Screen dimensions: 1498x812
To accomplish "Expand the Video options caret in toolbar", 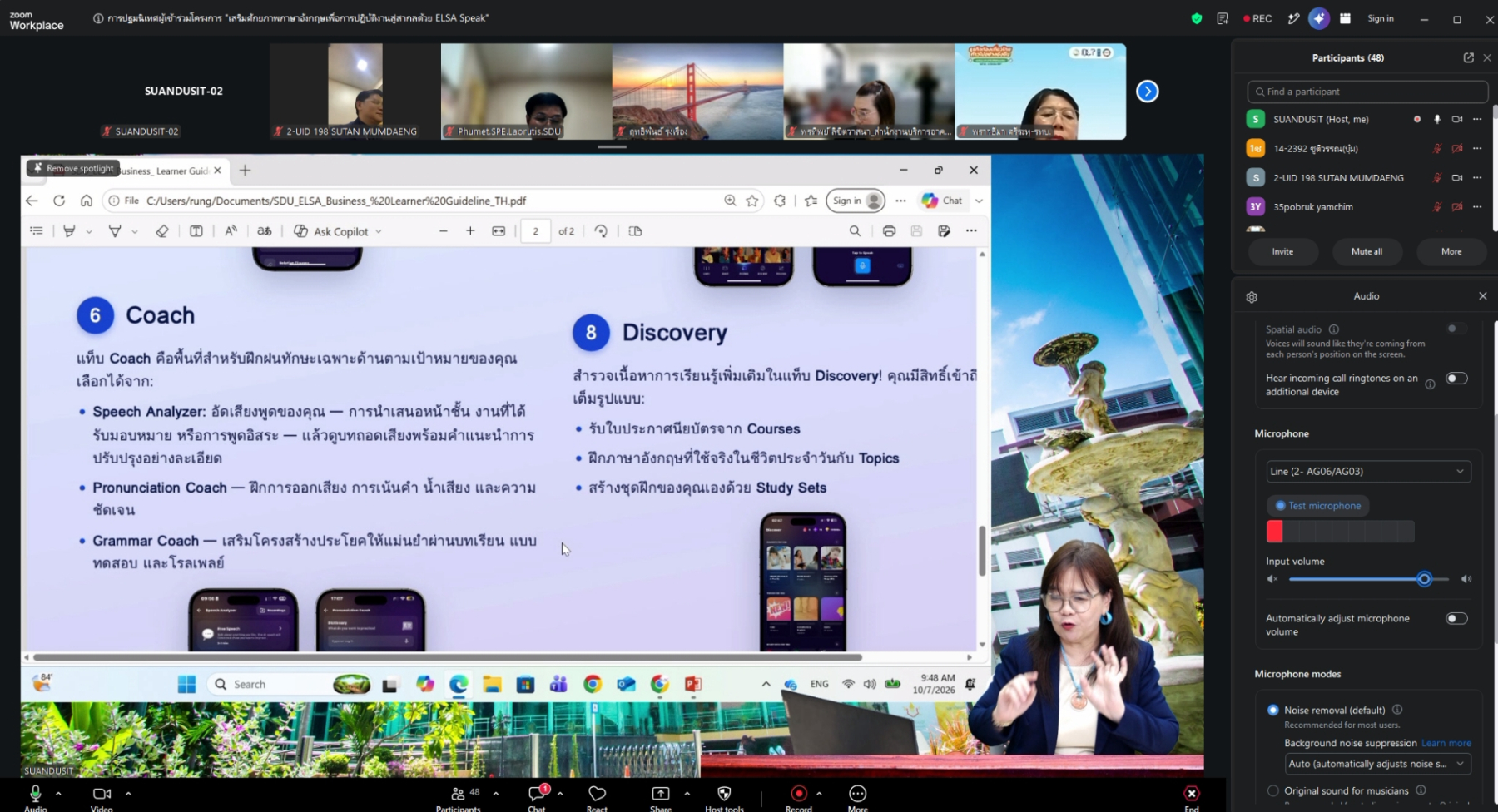I will click(128, 793).
